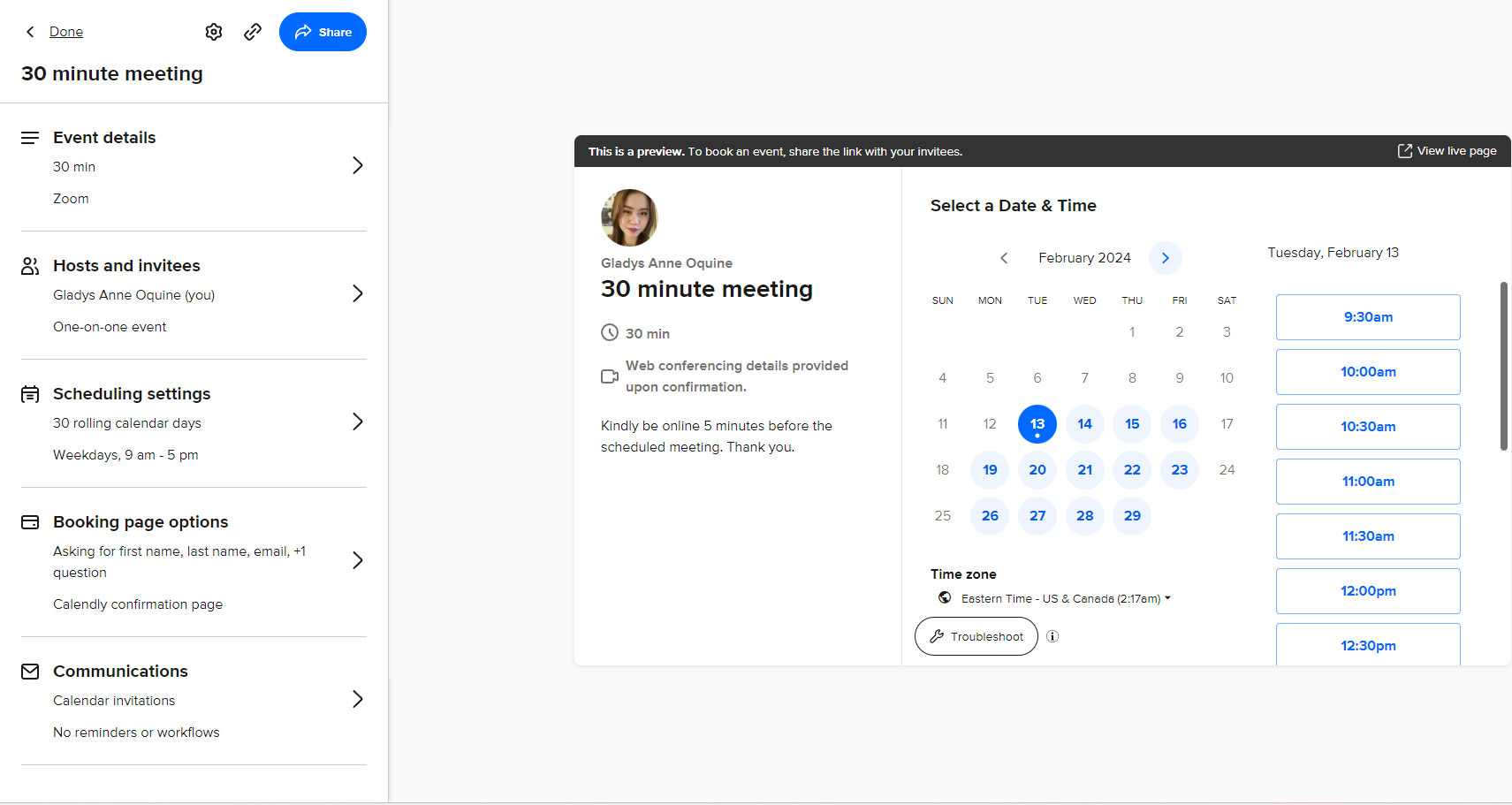Click the video camera conferencing icon
The width and height of the screenshot is (1512, 805).
coord(610,376)
